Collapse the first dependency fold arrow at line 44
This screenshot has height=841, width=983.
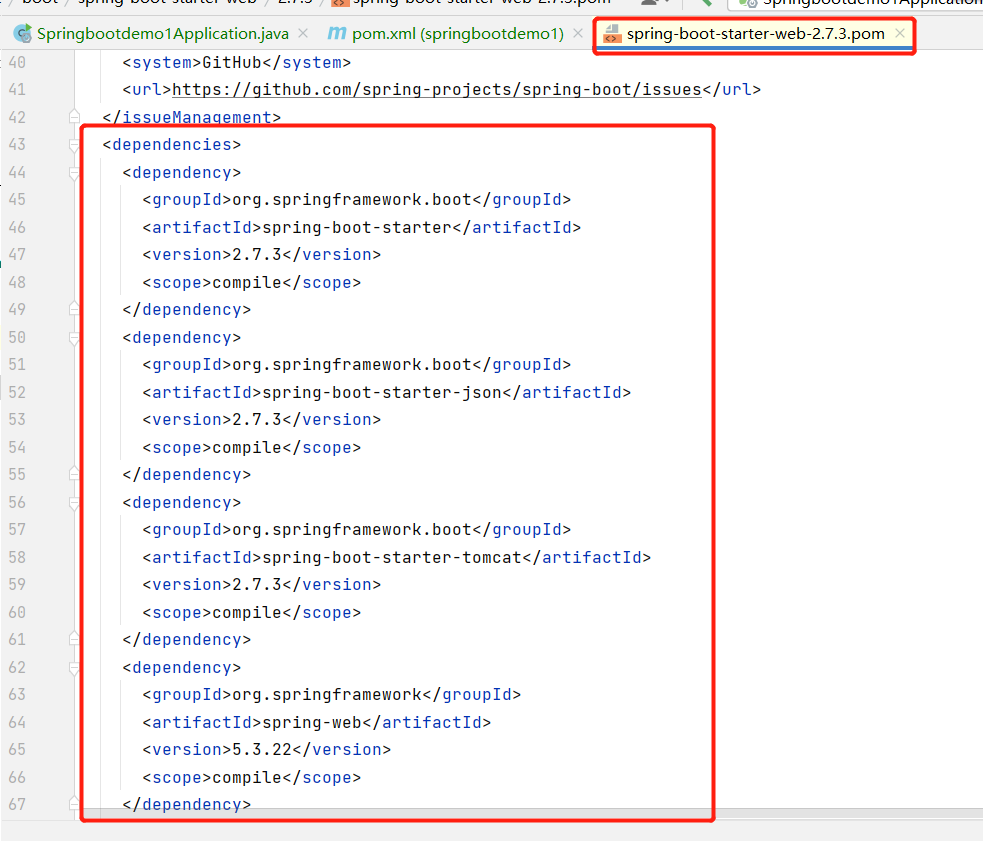(x=75, y=172)
